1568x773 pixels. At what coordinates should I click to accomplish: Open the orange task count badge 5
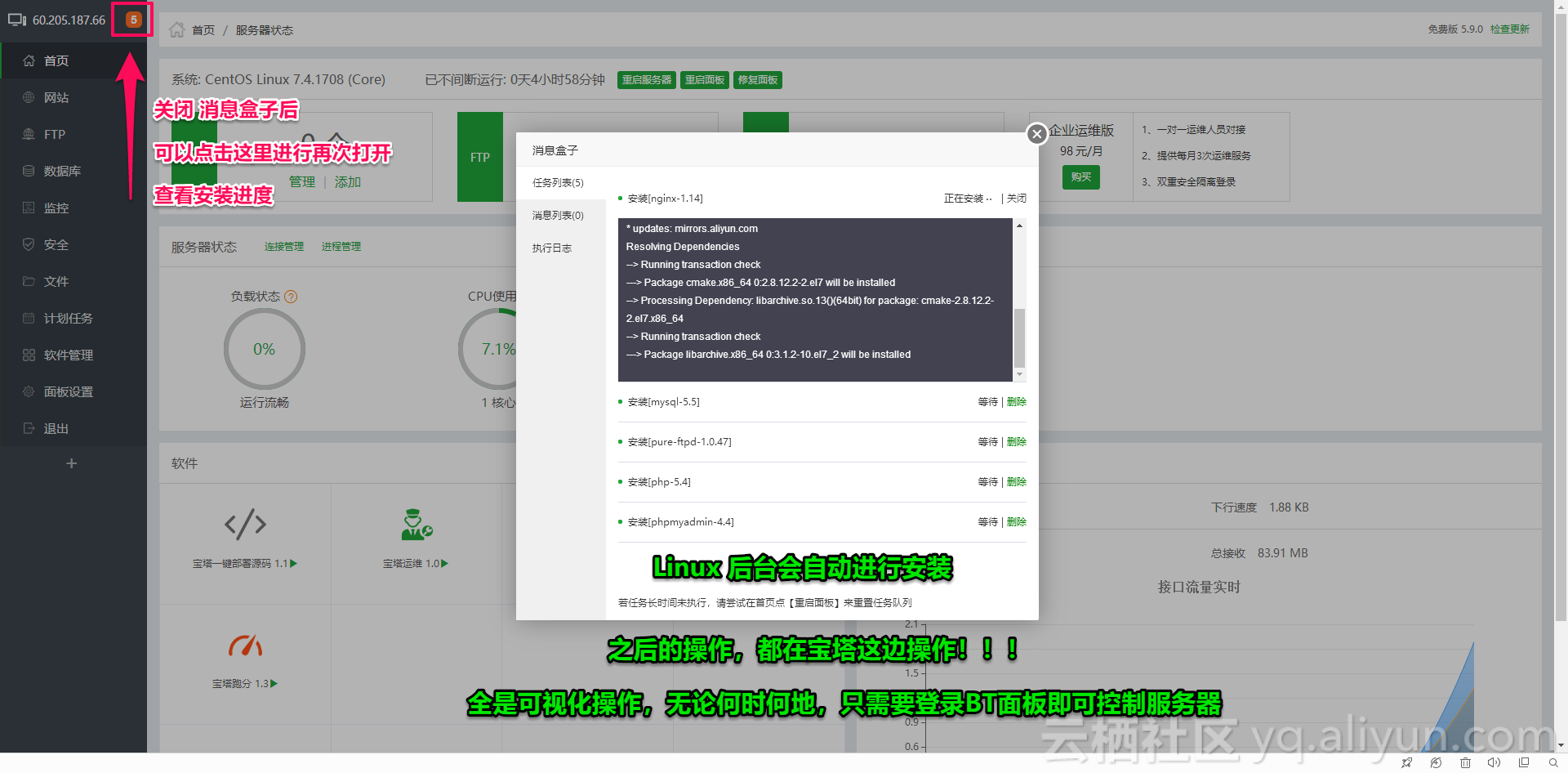tap(134, 20)
